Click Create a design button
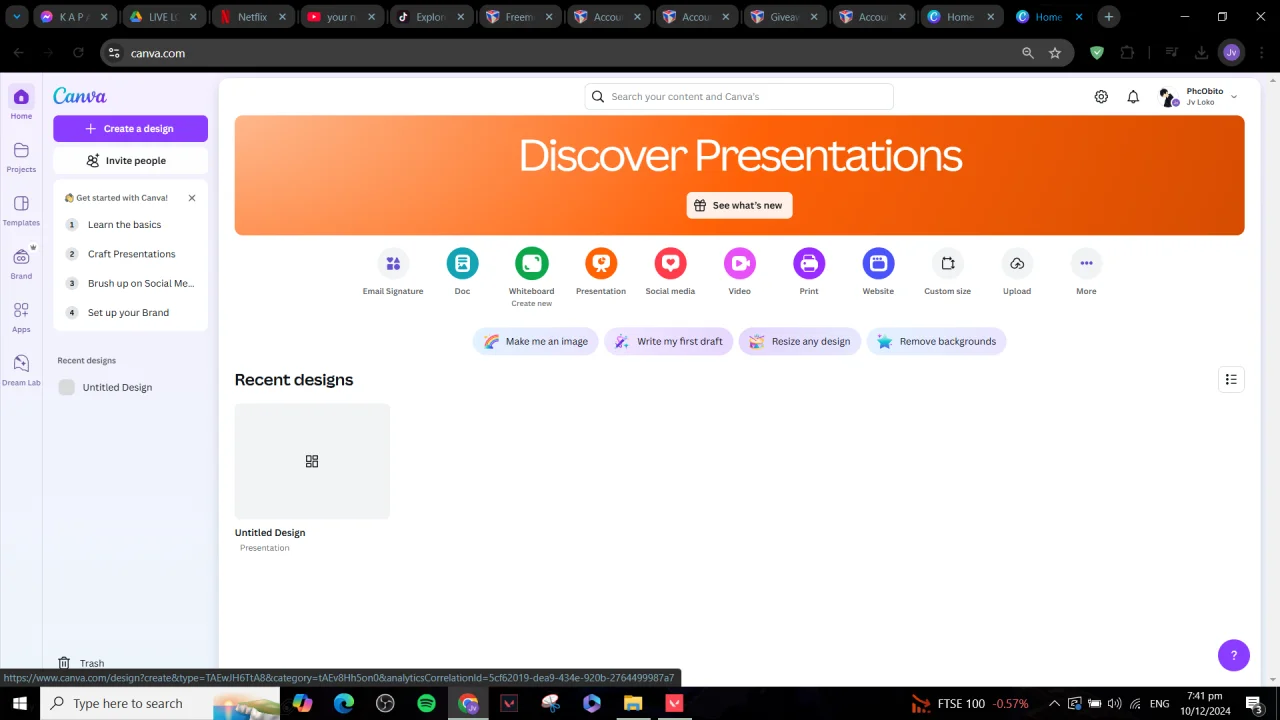This screenshot has width=1280, height=720. (x=130, y=128)
